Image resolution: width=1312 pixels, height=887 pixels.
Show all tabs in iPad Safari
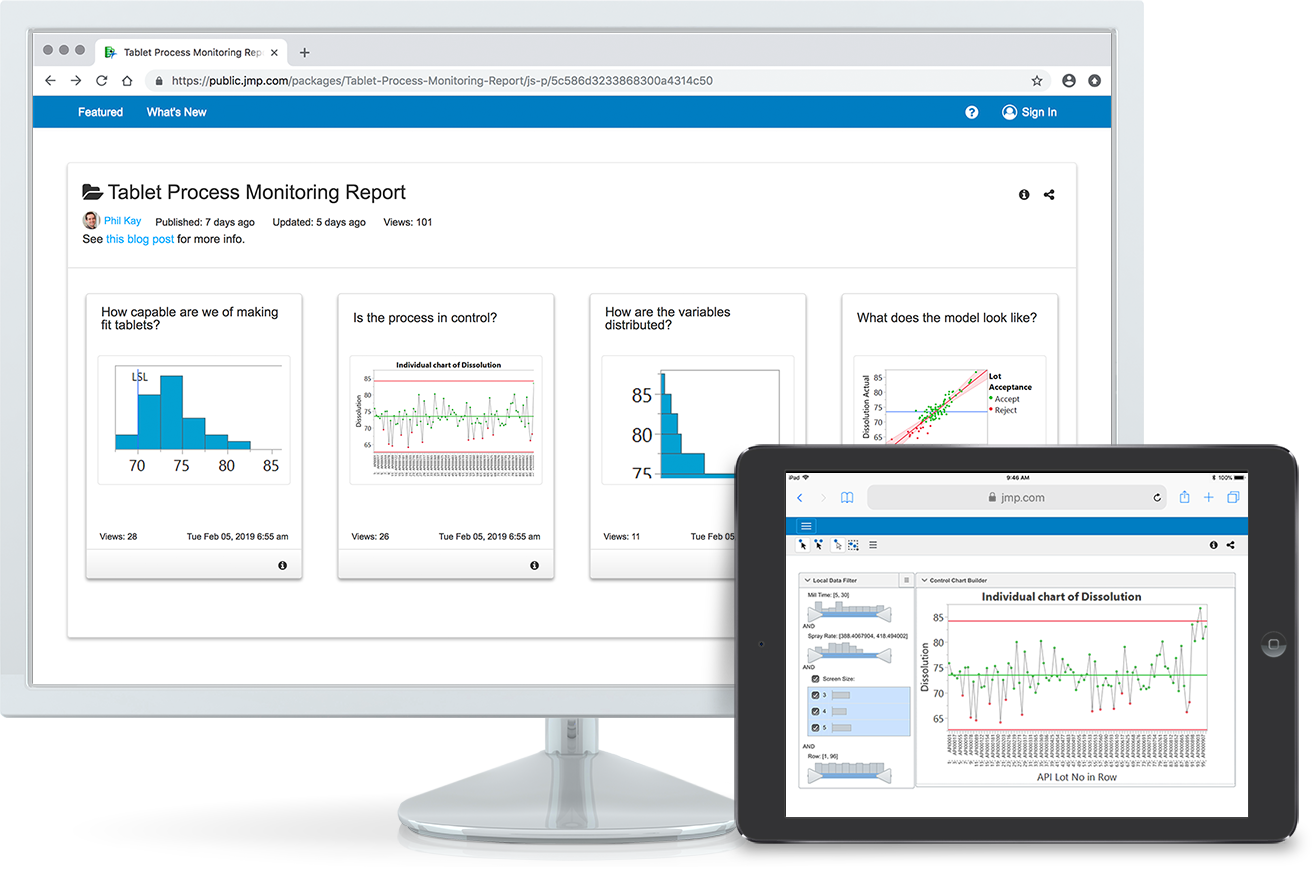[1233, 497]
